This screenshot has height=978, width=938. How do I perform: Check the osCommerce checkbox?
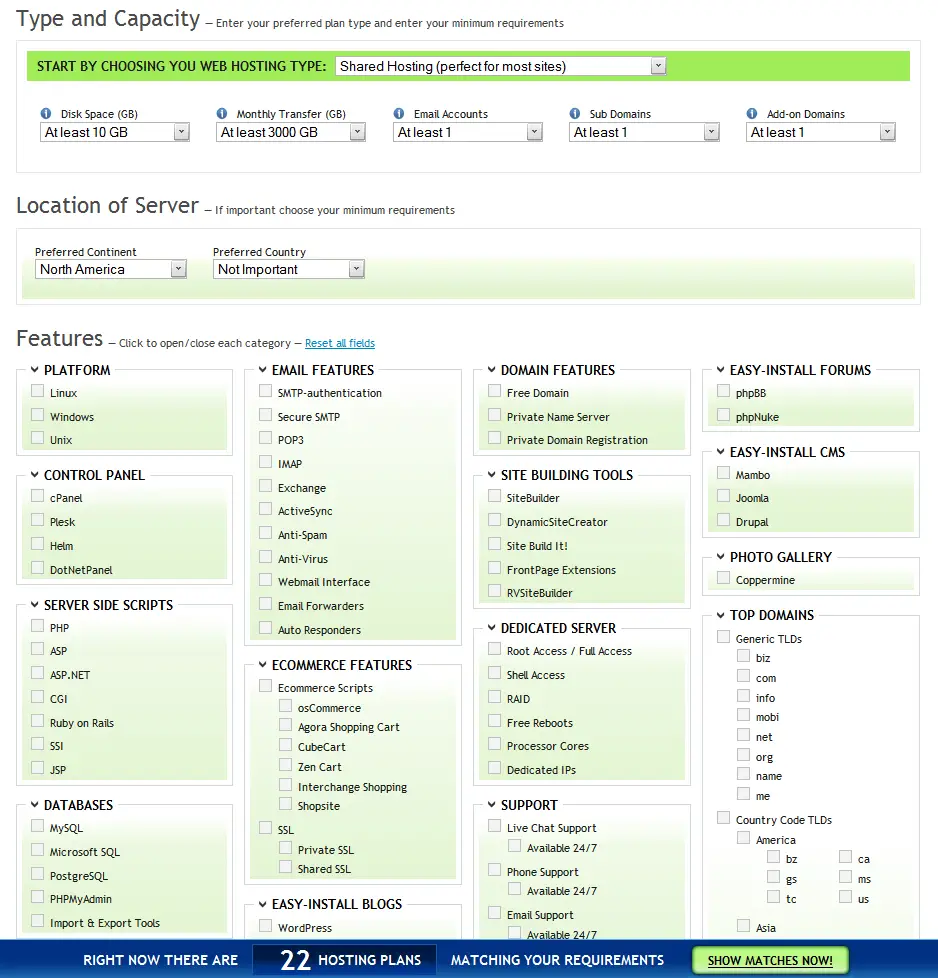point(285,706)
